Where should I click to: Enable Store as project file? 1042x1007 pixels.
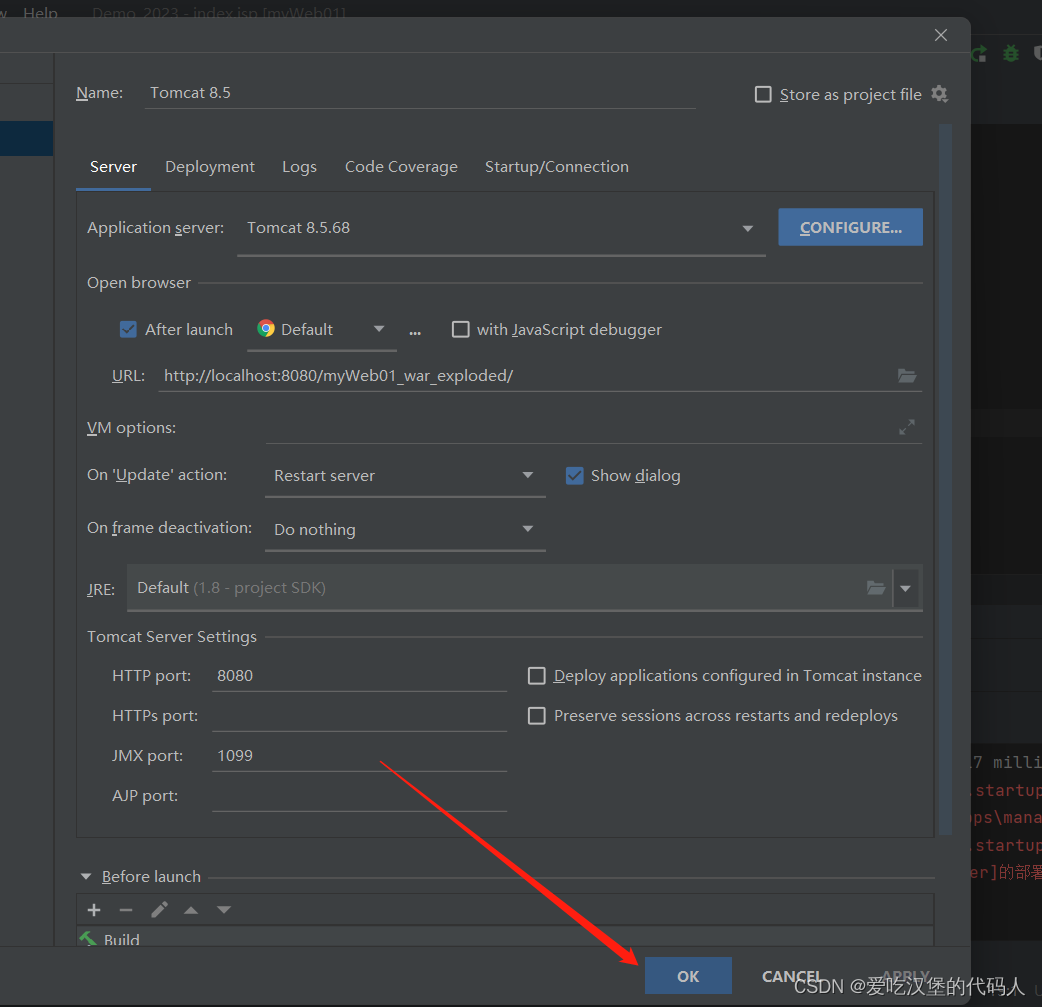(763, 94)
